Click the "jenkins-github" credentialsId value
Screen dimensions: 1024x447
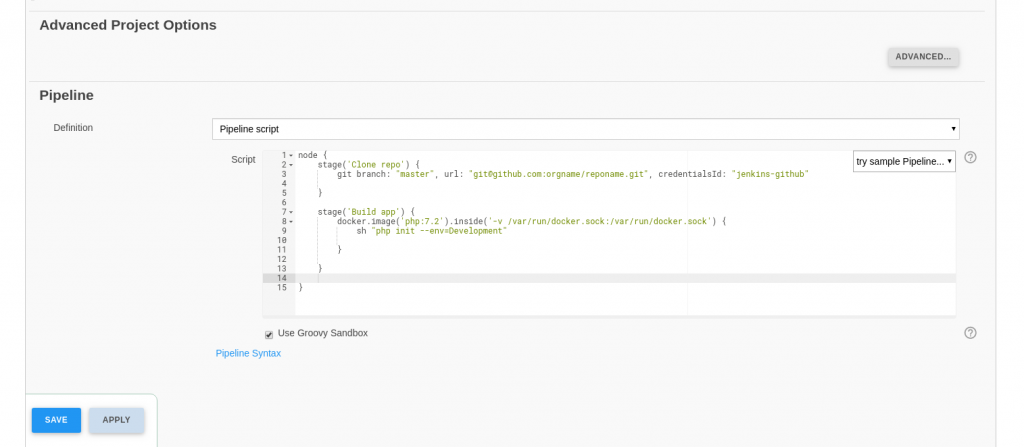click(769, 174)
